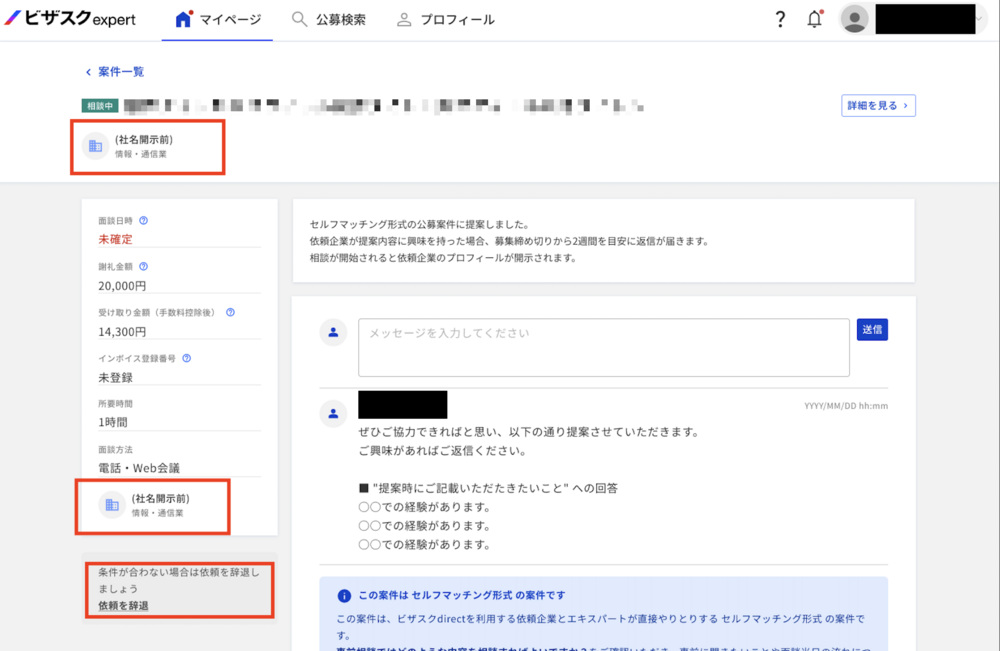Click the 送信 send button
Screen dimensions: 1000x651
pyautogui.click(x=872, y=330)
